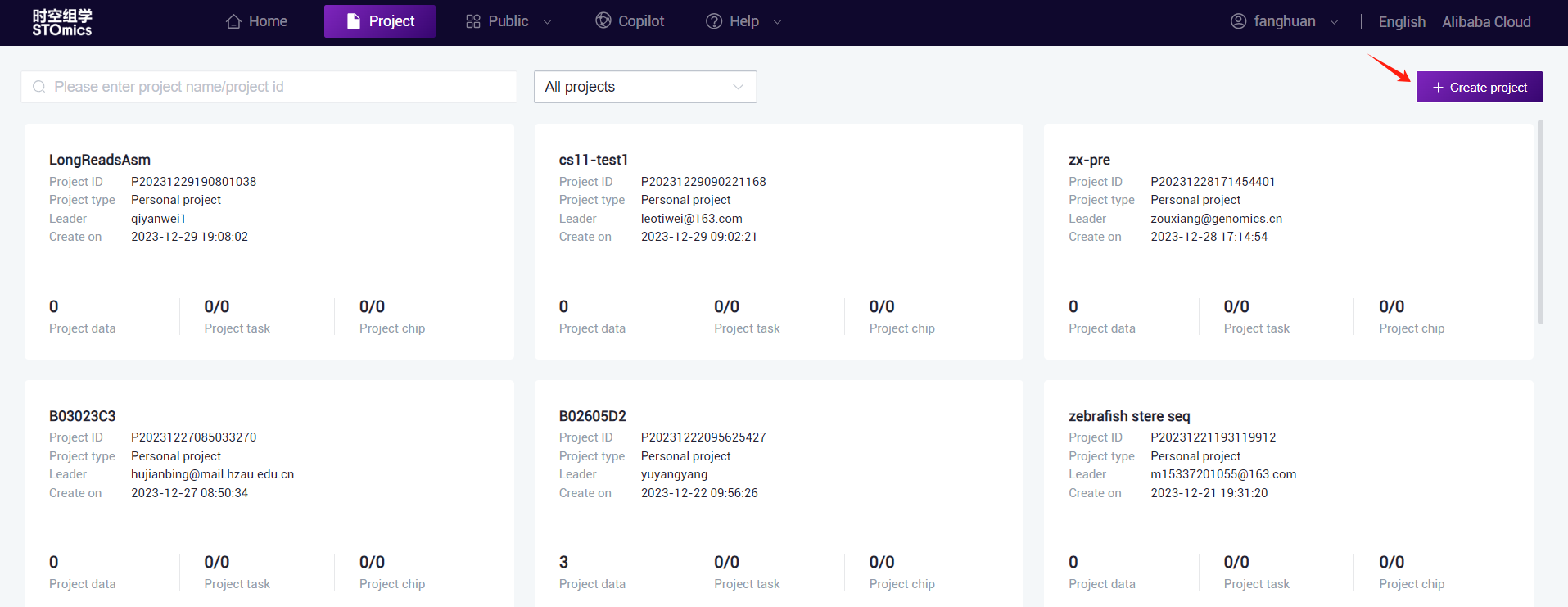
Task: Select the Project tab
Action: point(380,21)
